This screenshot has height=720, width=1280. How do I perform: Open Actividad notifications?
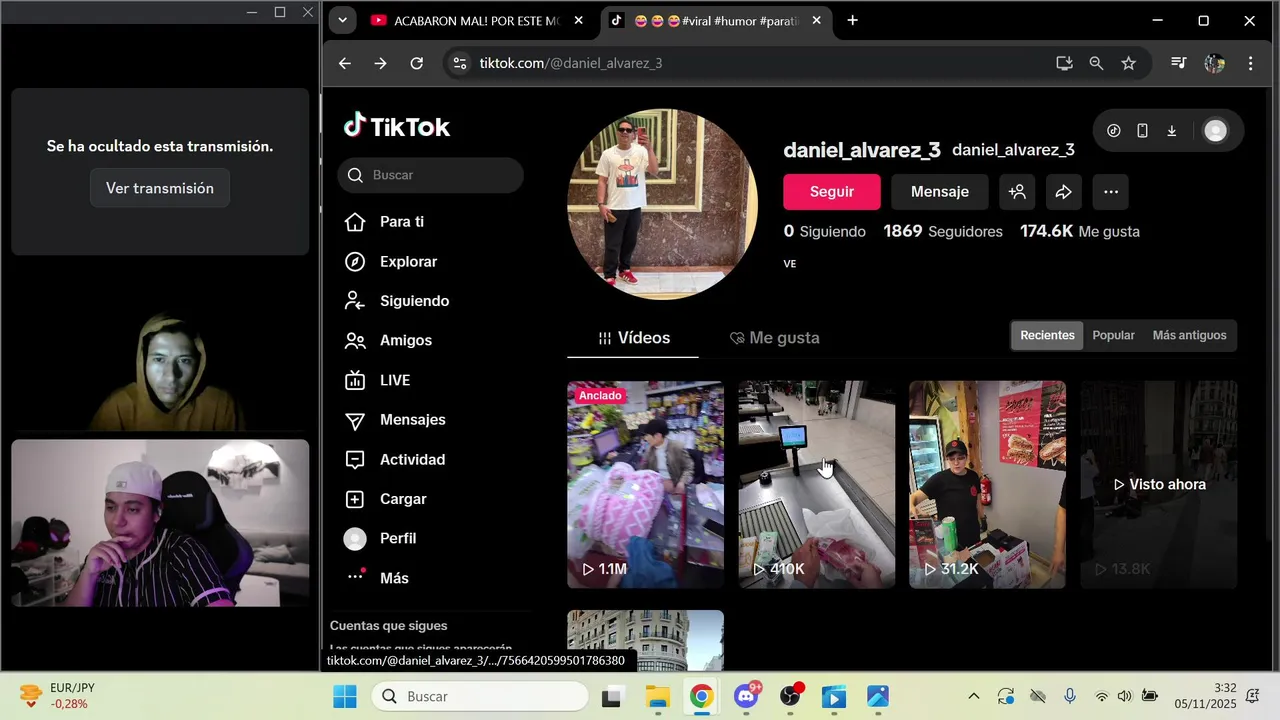tap(395, 460)
